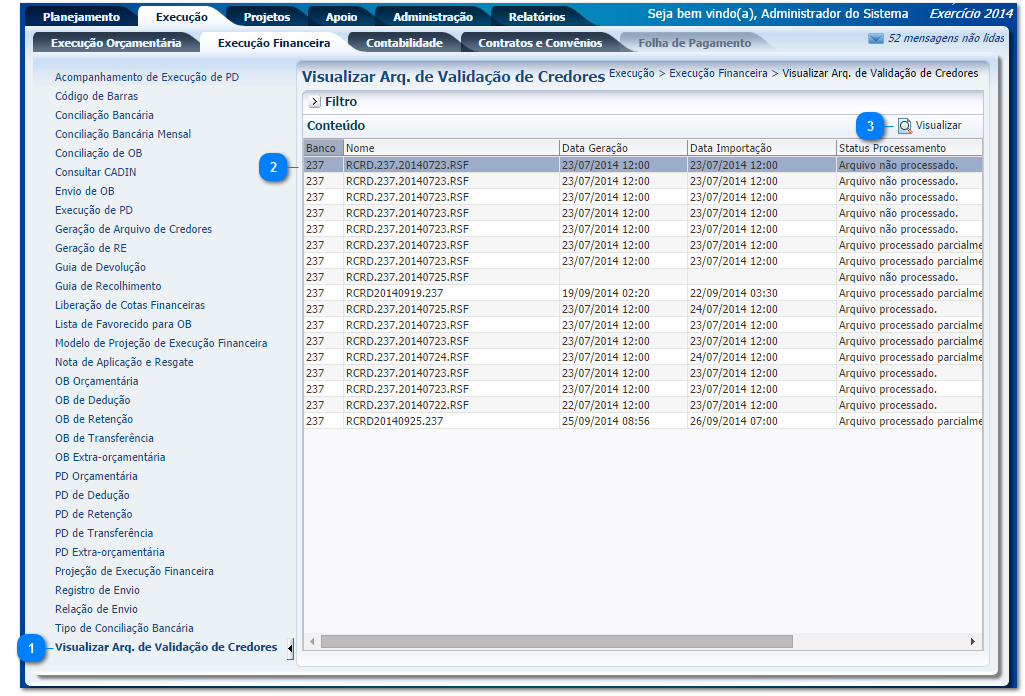Click the table's left scroll arrow
1025x696 pixels.
311,641
